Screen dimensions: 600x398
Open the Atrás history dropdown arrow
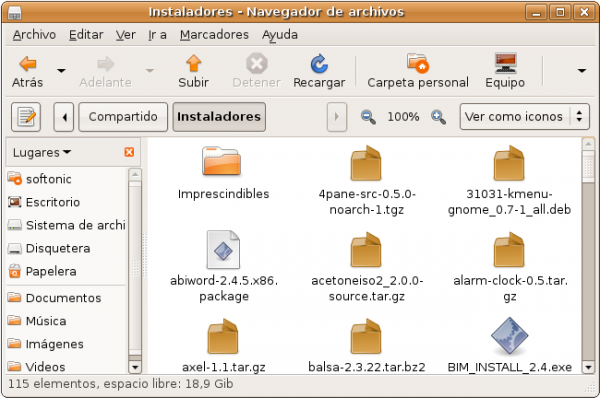[x=61, y=70]
